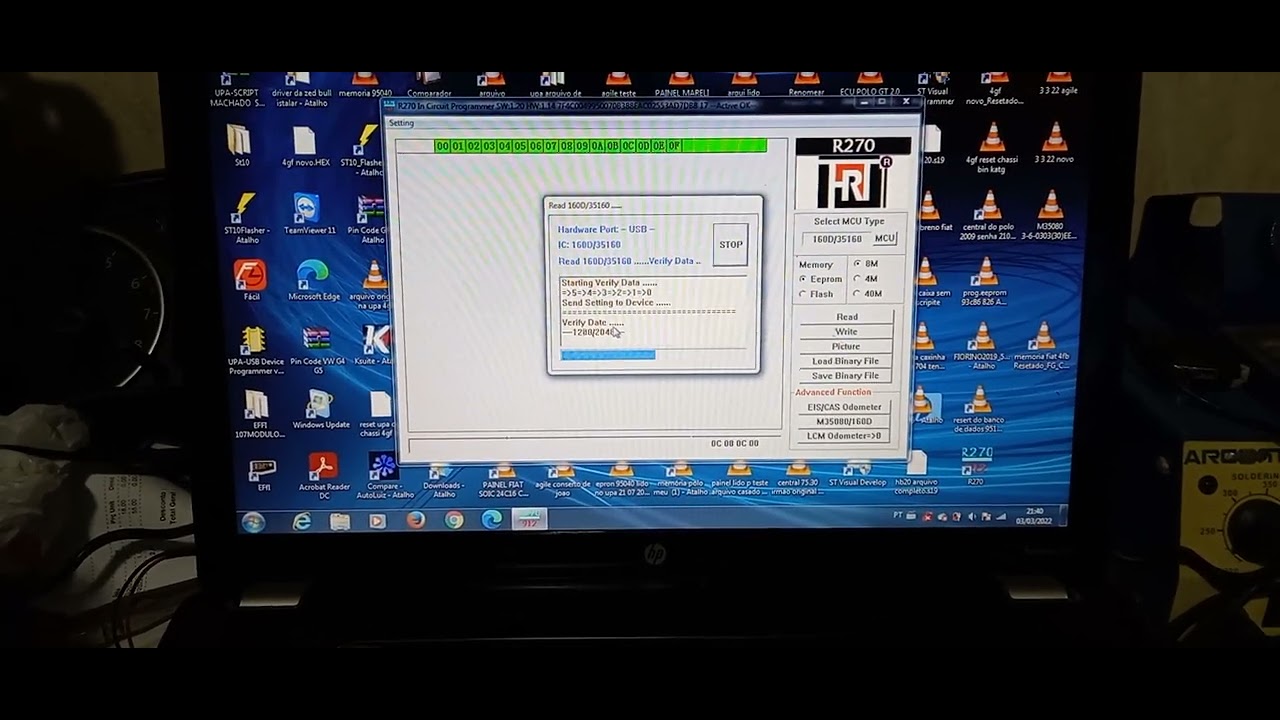The image size is (1280, 720).
Task: Click the STOP button in read dialog
Action: pyautogui.click(x=731, y=244)
